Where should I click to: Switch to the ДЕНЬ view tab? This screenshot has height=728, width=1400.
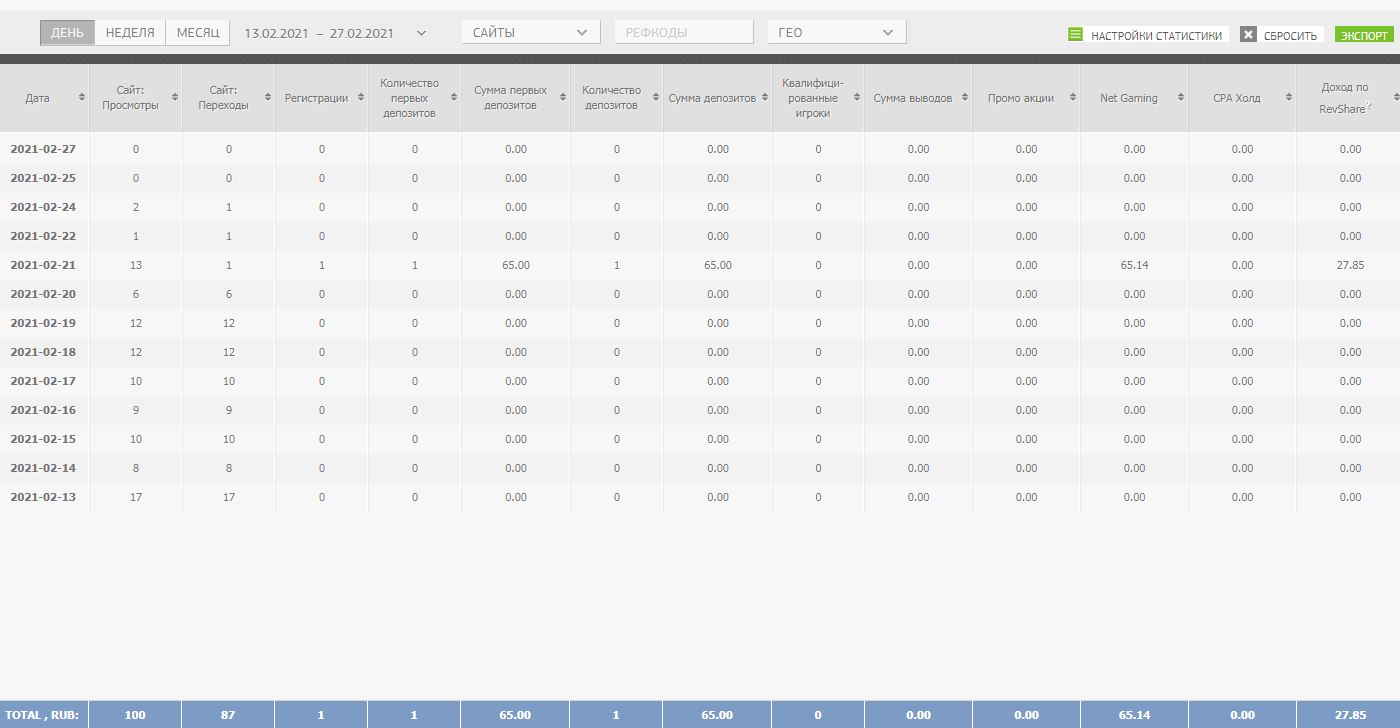(x=68, y=33)
